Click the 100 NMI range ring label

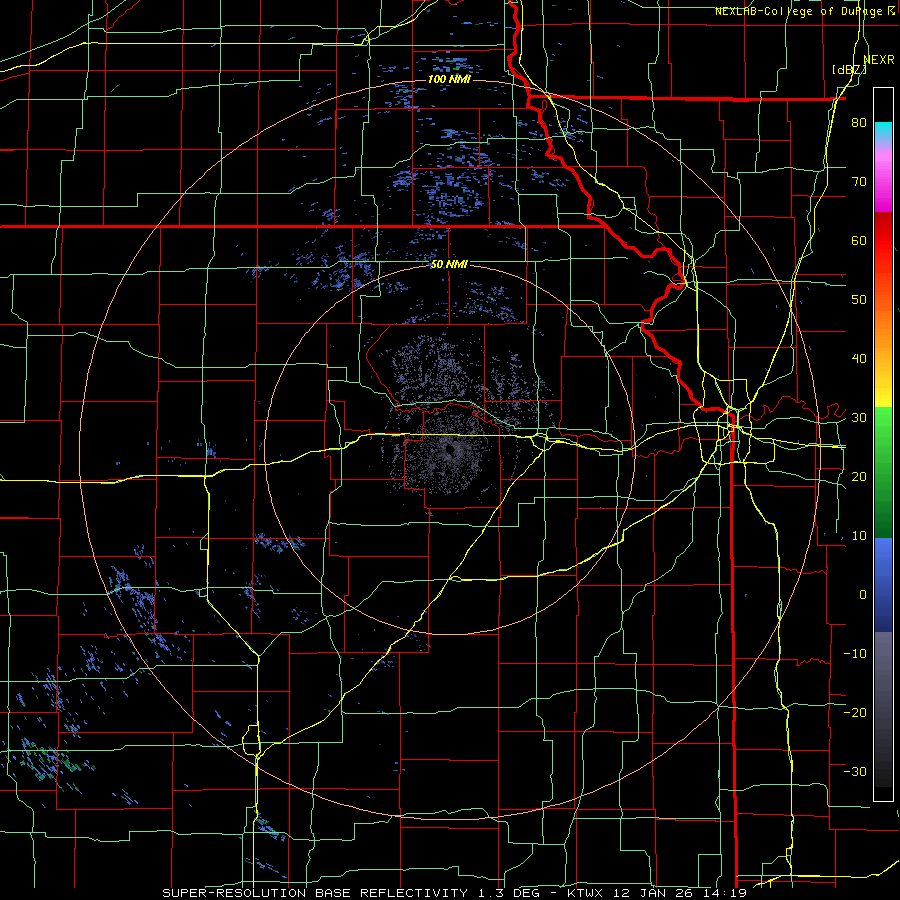(449, 79)
